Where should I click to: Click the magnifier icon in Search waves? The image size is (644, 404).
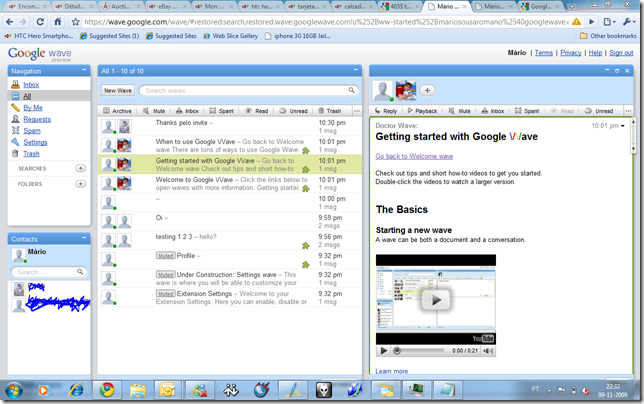click(x=352, y=90)
